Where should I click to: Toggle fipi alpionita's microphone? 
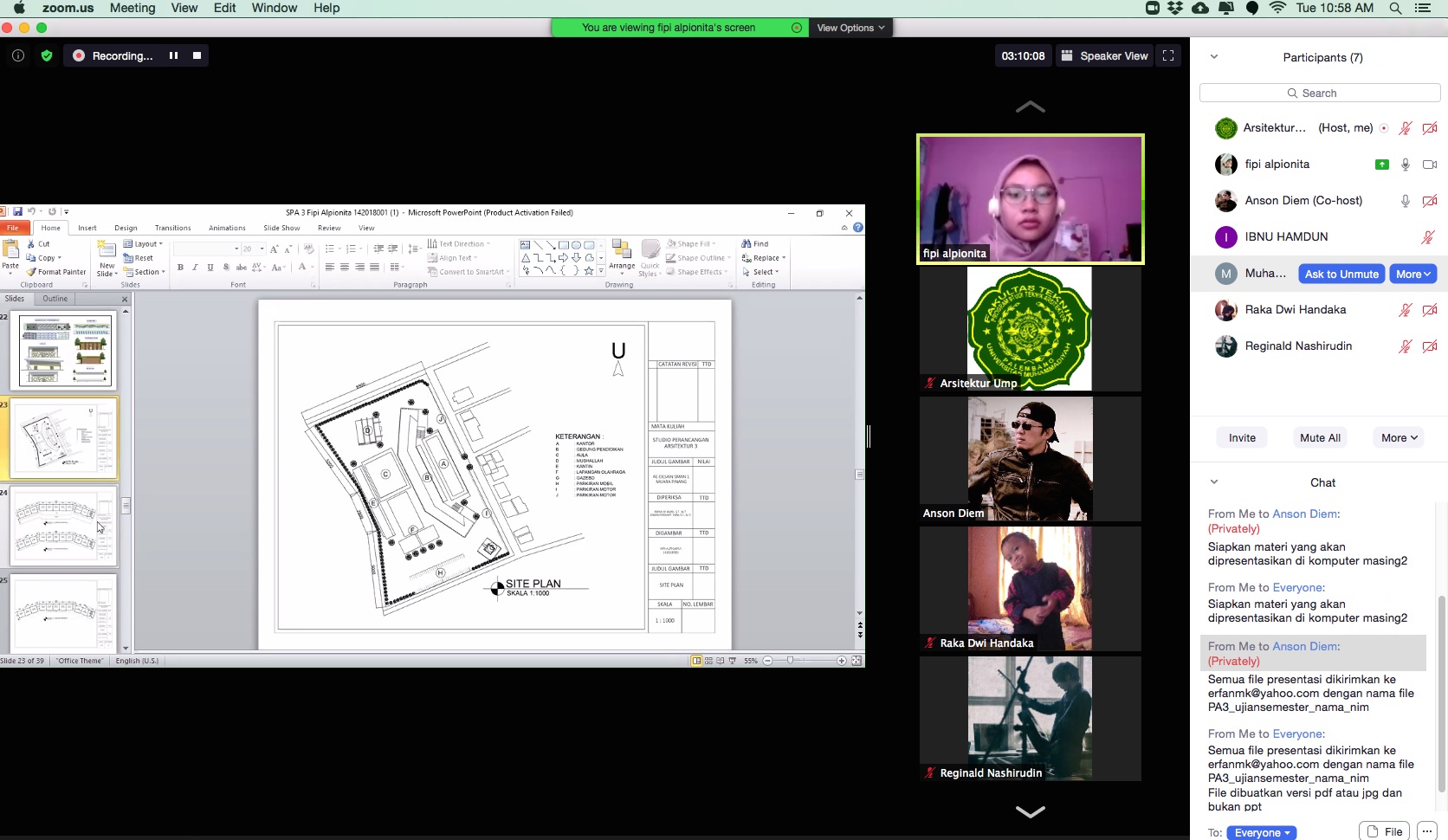pyautogui.click(x=1406, y=165)
